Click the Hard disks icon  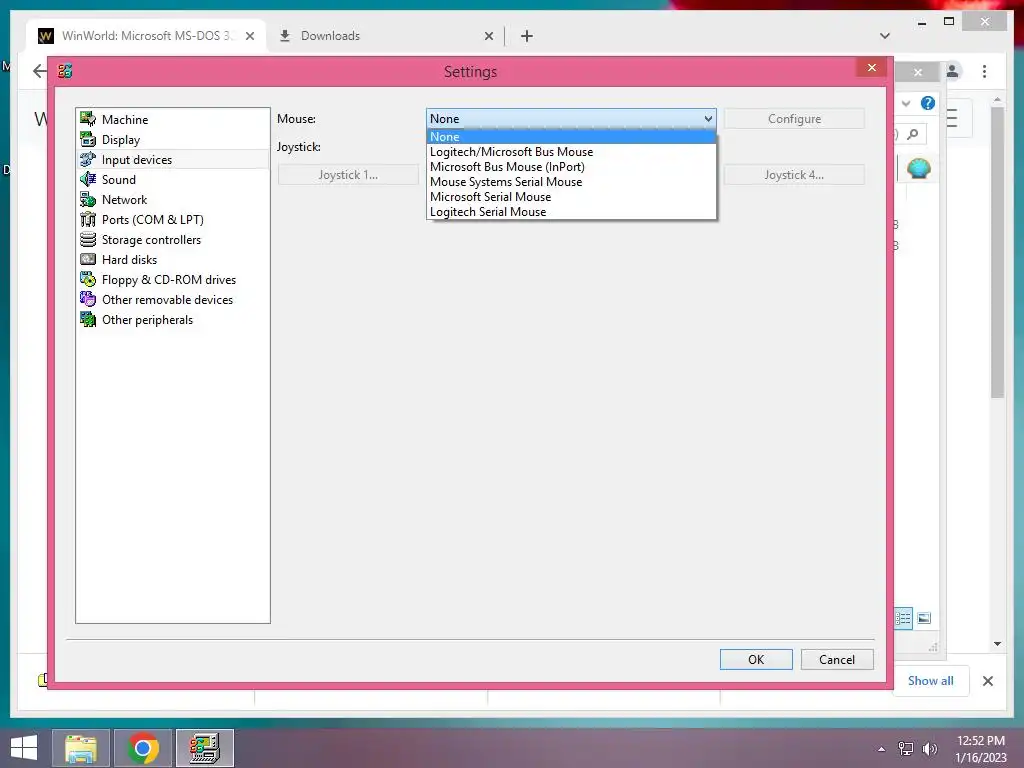[88, 259]
